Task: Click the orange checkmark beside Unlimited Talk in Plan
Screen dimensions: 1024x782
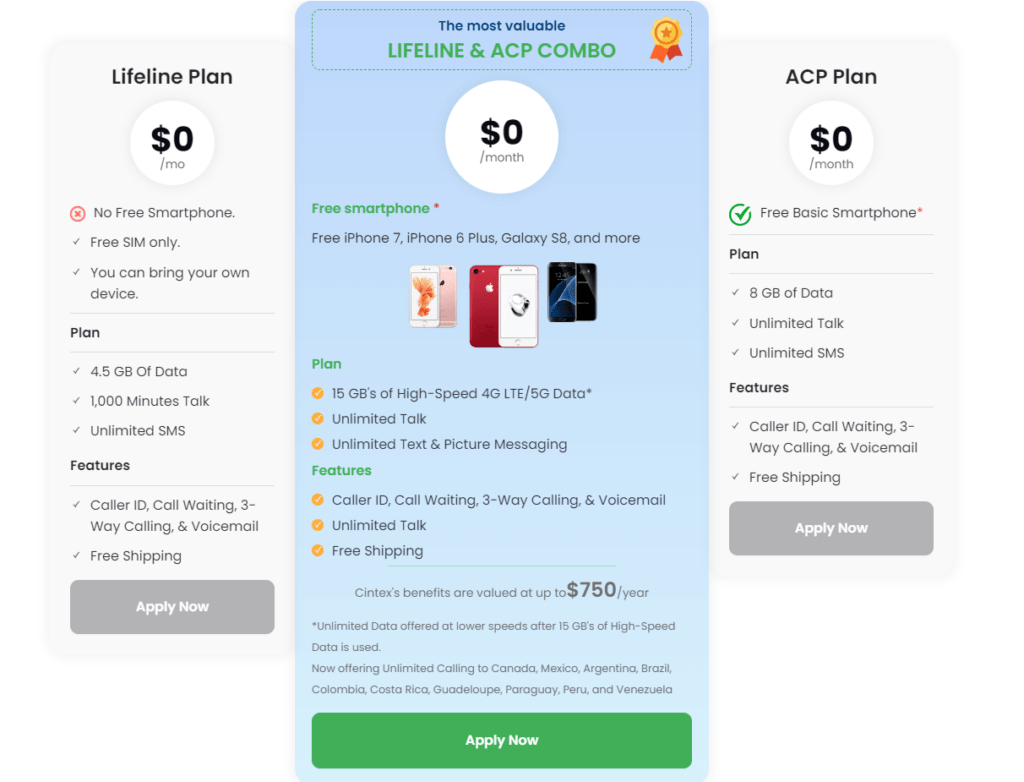Action: 319,419
